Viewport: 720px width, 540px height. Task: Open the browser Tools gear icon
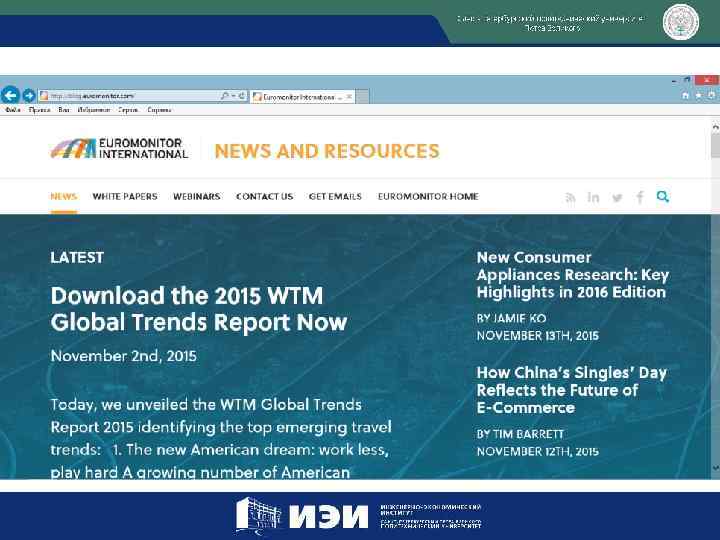tap(711, 96)
